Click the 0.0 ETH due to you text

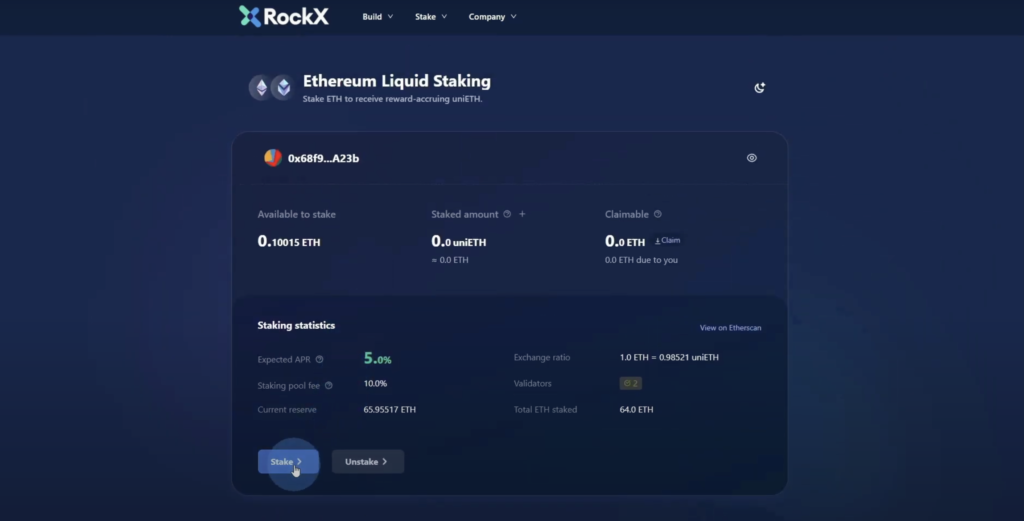point(641,260)
